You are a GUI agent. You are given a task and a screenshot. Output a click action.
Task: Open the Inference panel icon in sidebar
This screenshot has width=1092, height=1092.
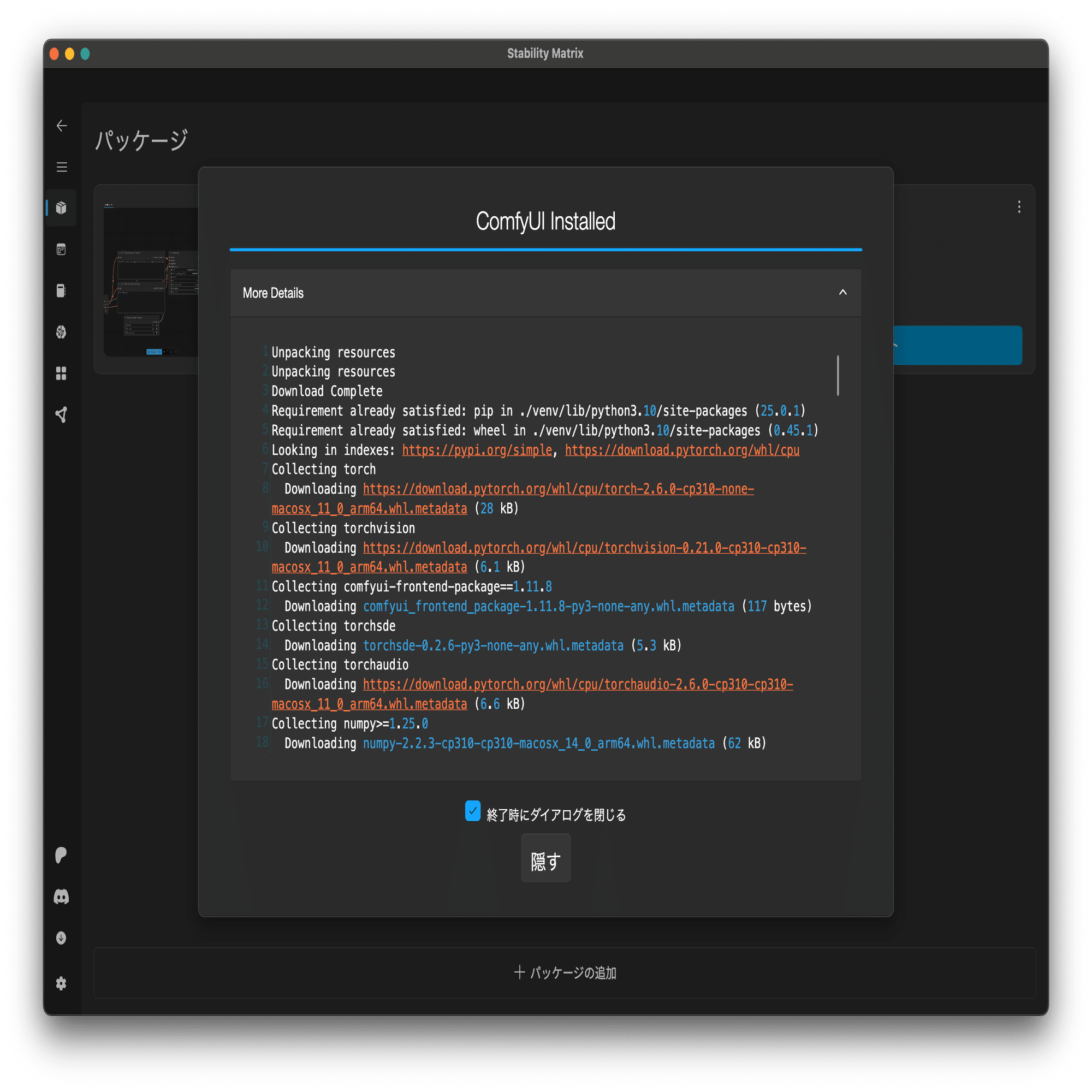click(62, 250)
